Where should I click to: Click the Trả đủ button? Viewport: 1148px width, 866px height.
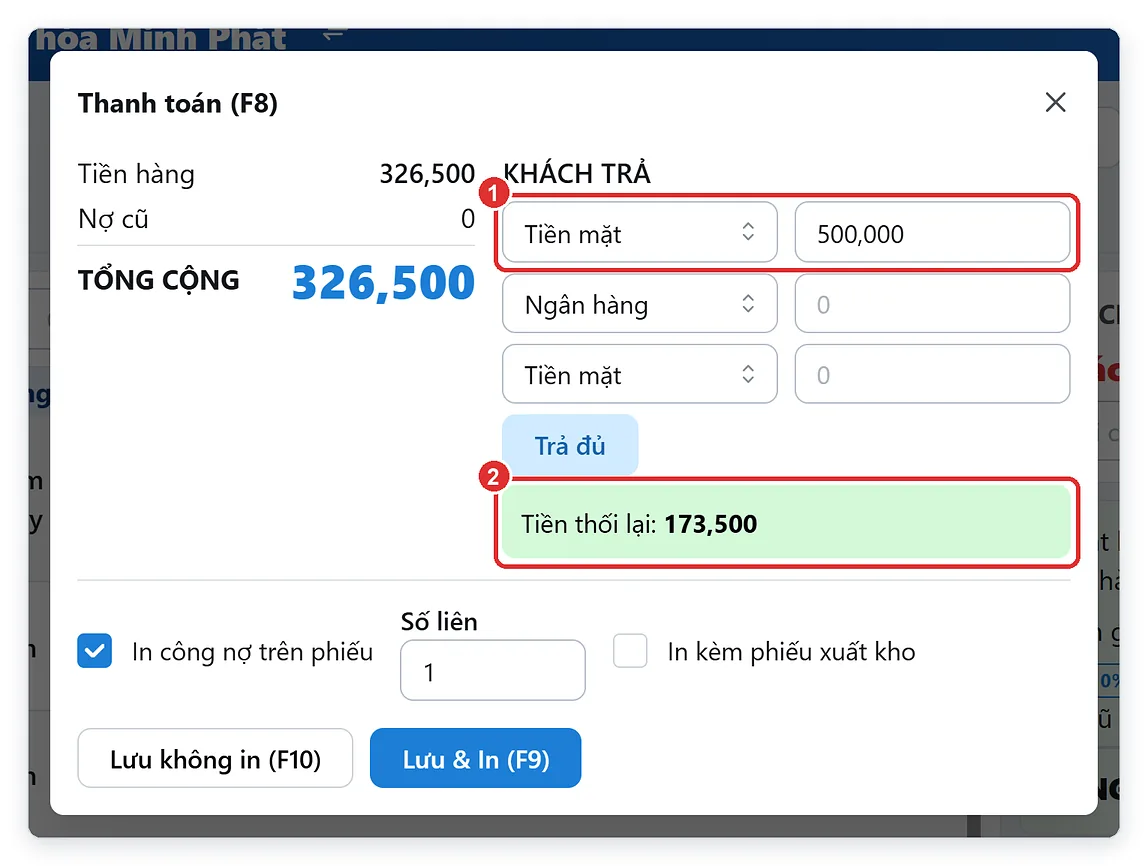tap(570, 445)
